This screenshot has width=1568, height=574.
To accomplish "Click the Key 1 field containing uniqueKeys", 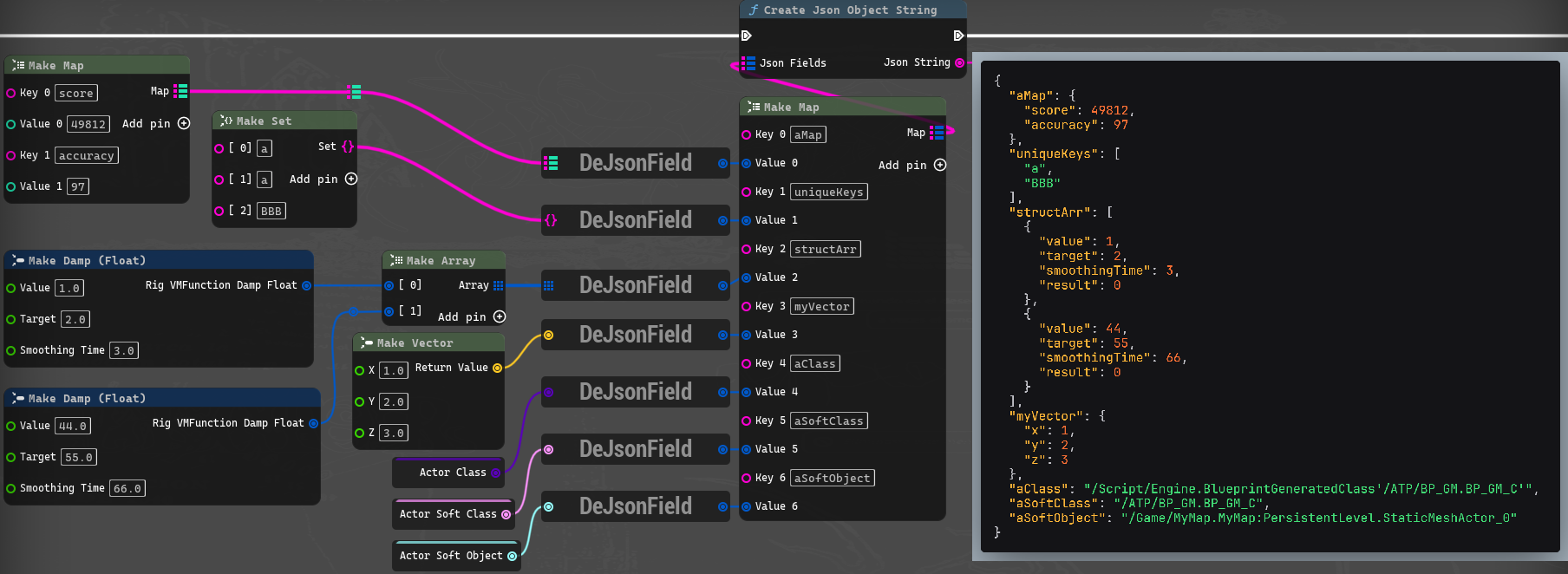I will coord(829,192).
